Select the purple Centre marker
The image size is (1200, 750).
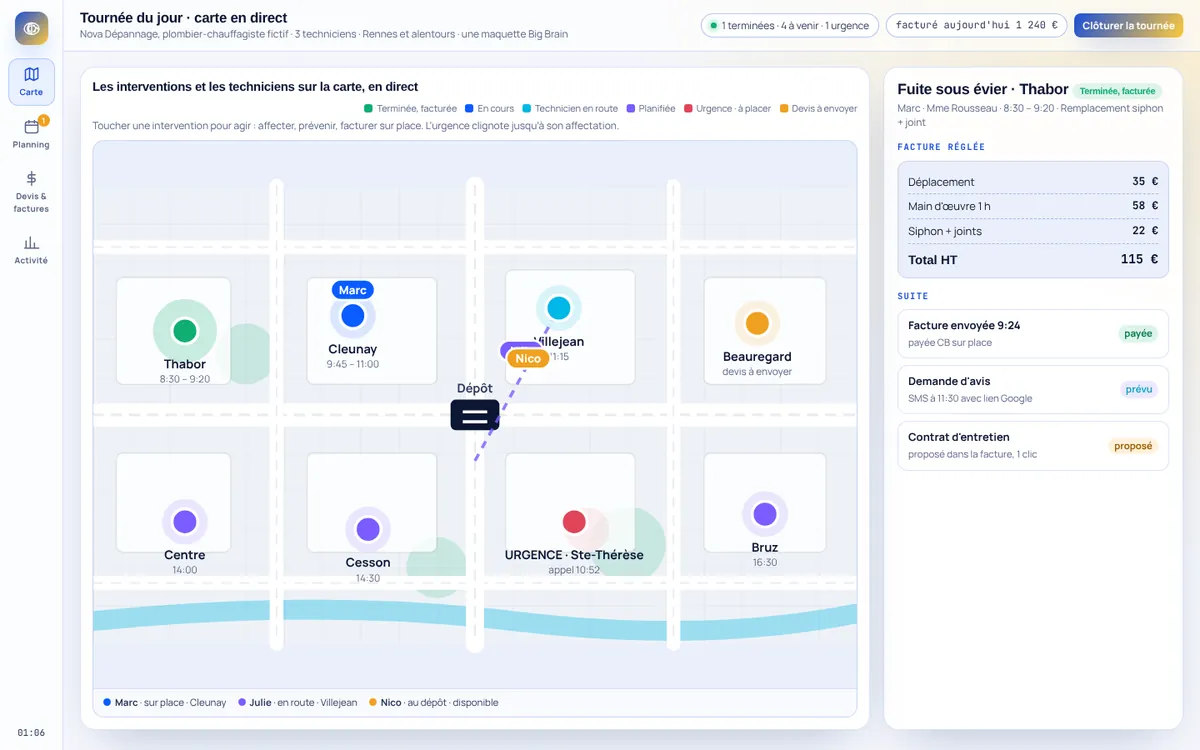(184, 522)
